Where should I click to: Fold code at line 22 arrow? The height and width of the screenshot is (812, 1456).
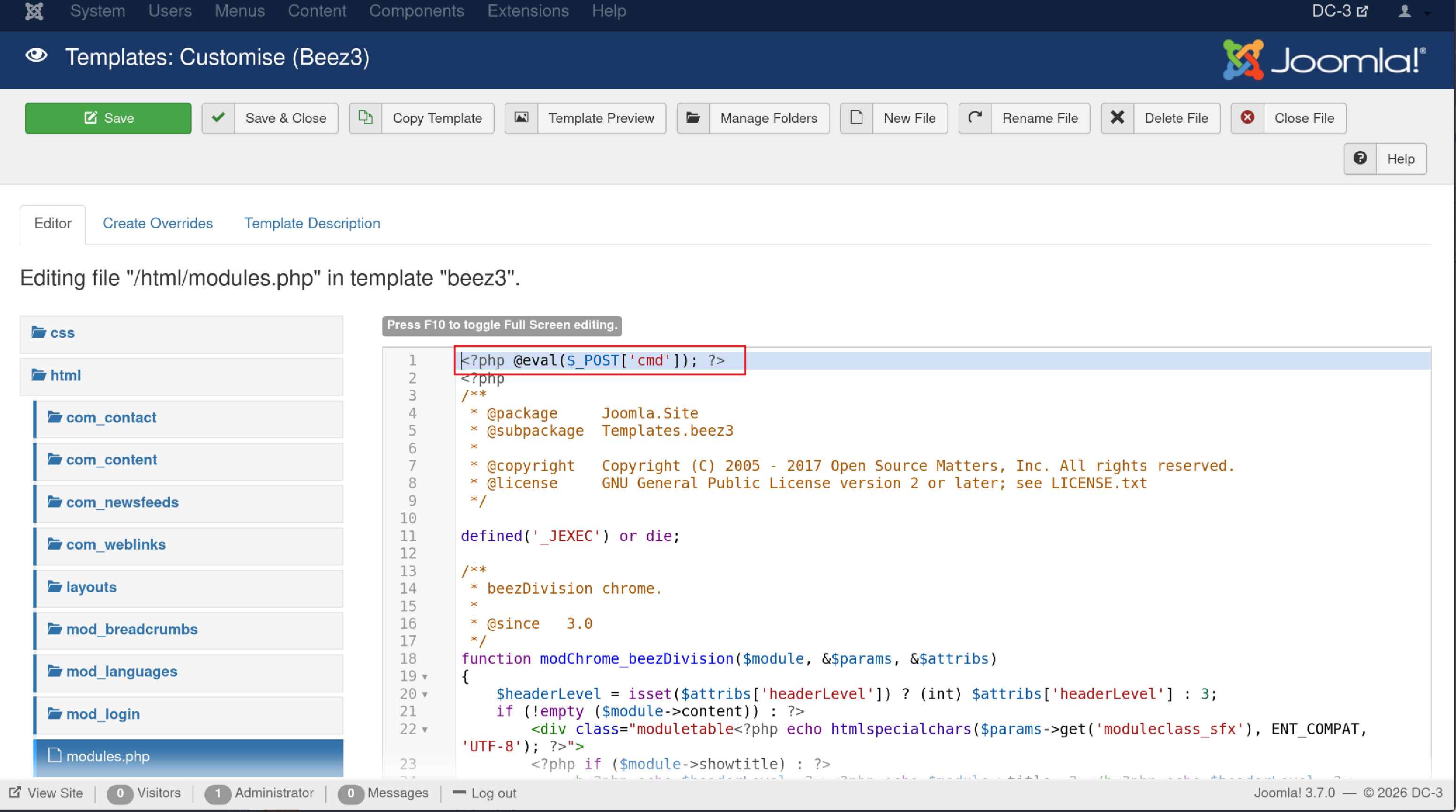tap(425, 730)
